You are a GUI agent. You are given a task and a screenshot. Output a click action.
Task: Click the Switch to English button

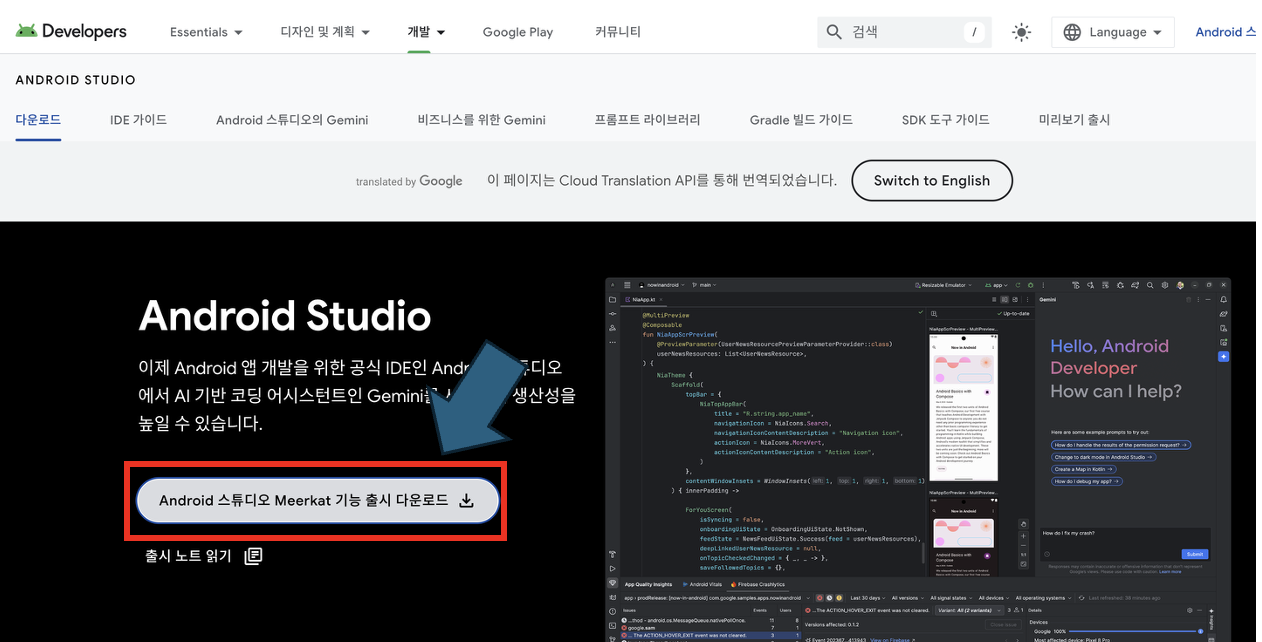tap(932, 181)
